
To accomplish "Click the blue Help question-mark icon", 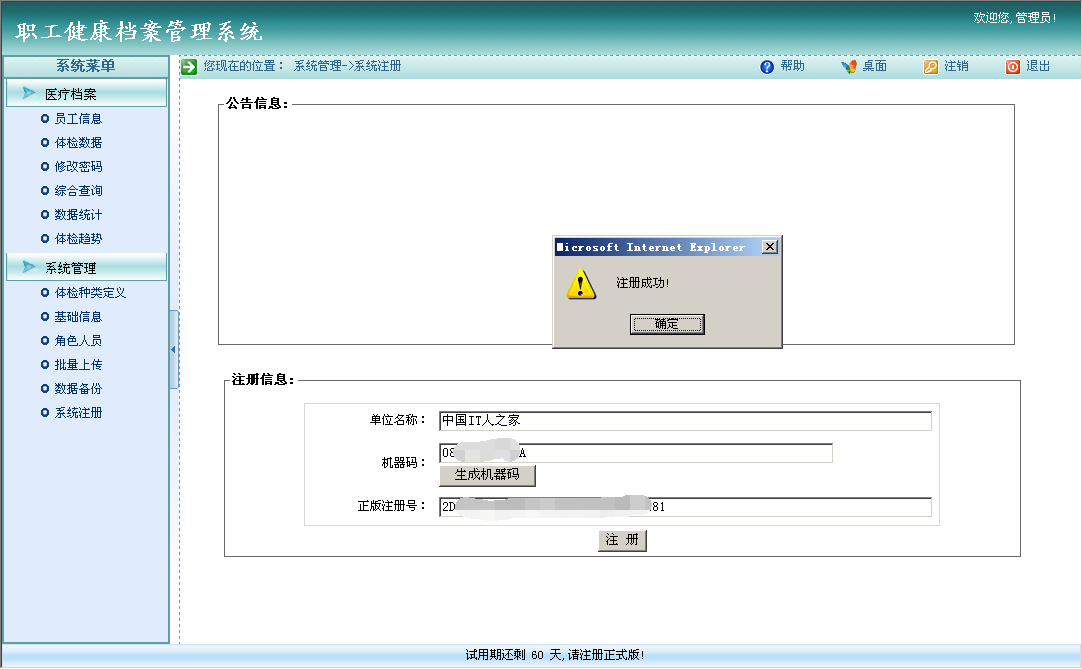I will click(767, 67).
